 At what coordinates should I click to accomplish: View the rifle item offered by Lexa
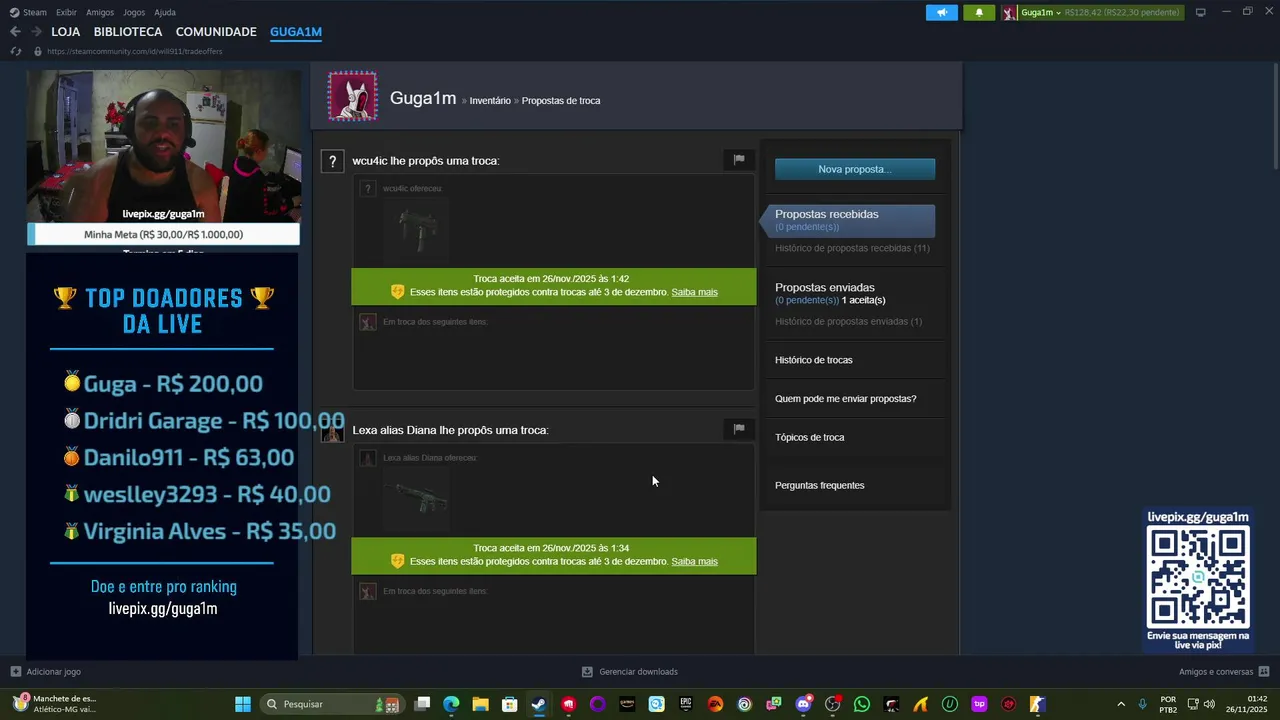pyautogui.click(x=417, y=500)
